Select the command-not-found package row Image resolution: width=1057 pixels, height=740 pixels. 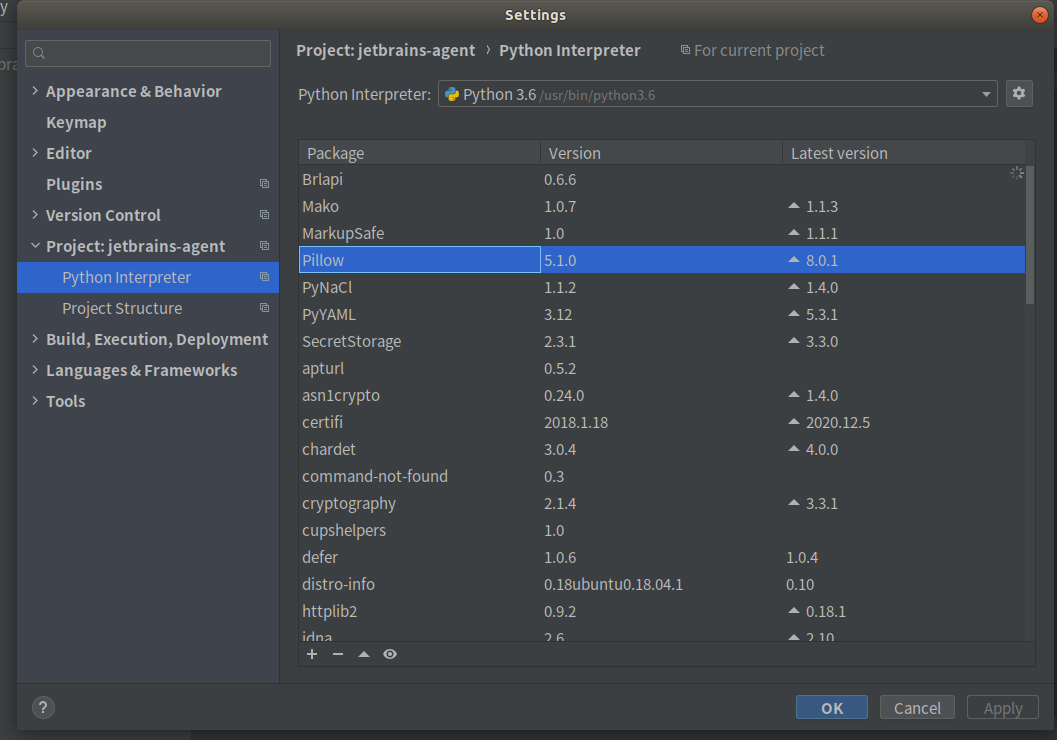click(x=662, y=476)
